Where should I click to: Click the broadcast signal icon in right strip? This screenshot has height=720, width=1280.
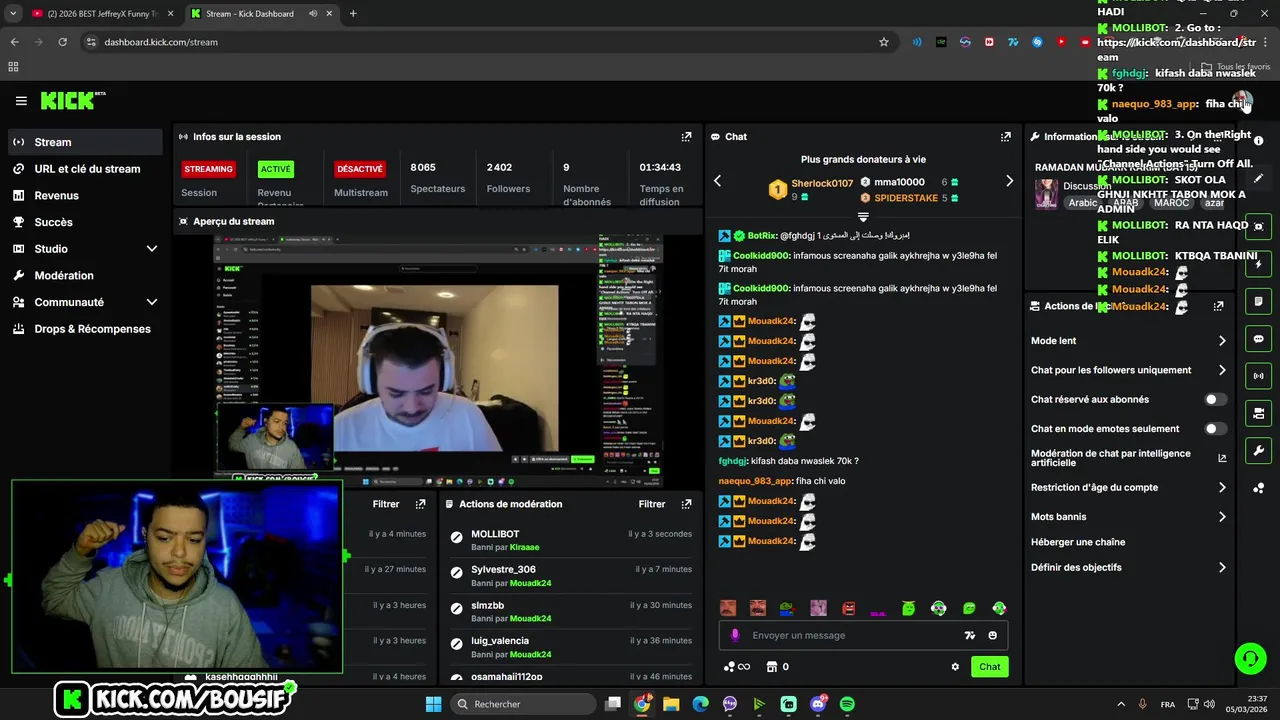pos(1258,376)
